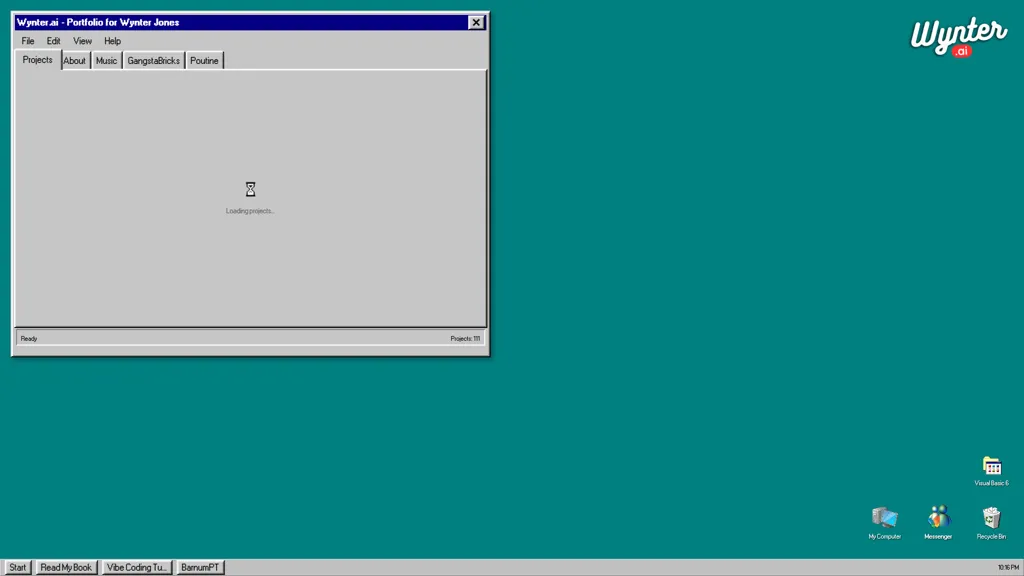Click the clock showing 10:16 PM
The width and height of the screenshot is (1024, 576).
pyautogui.click(x=1008, y=567)
